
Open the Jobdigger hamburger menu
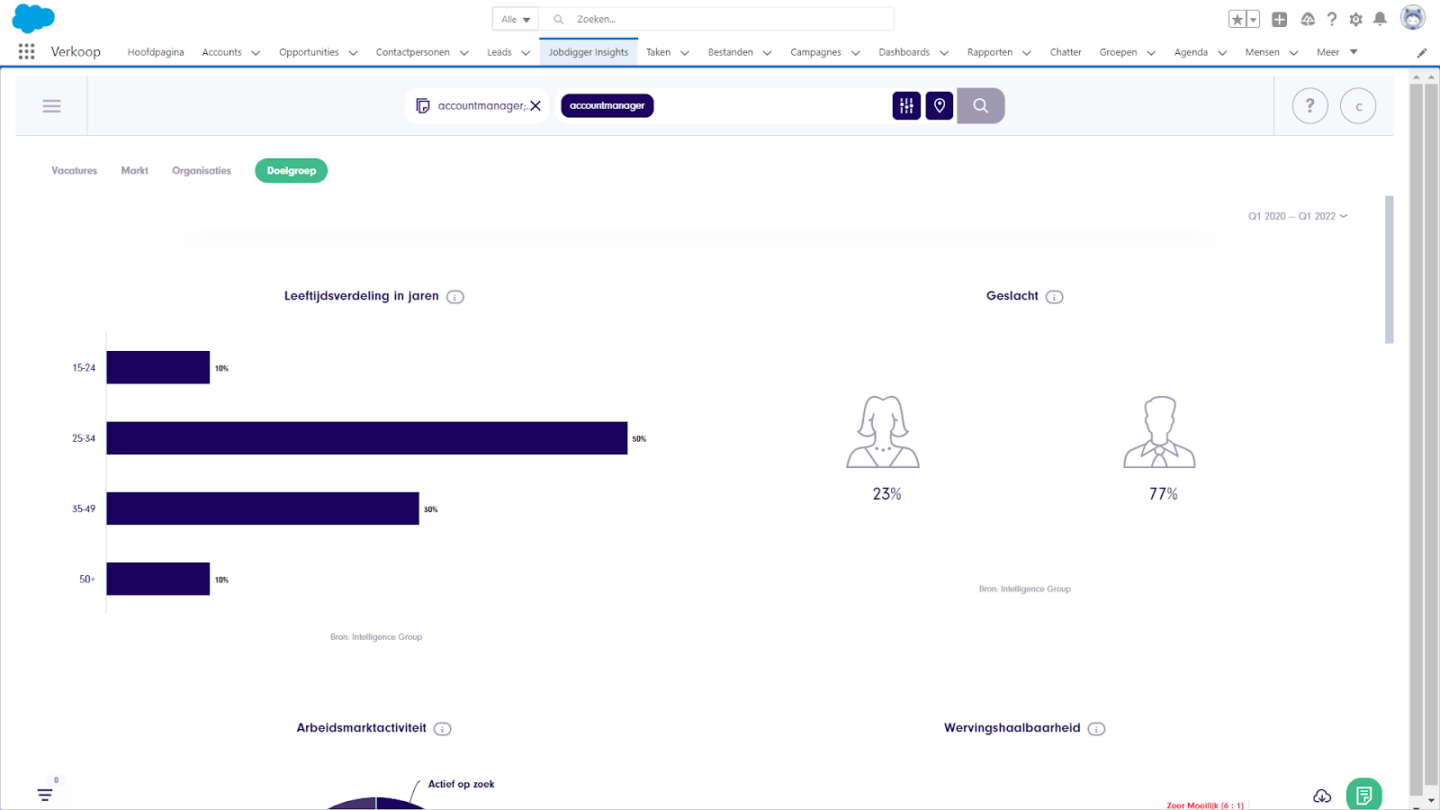pos(52,106)
